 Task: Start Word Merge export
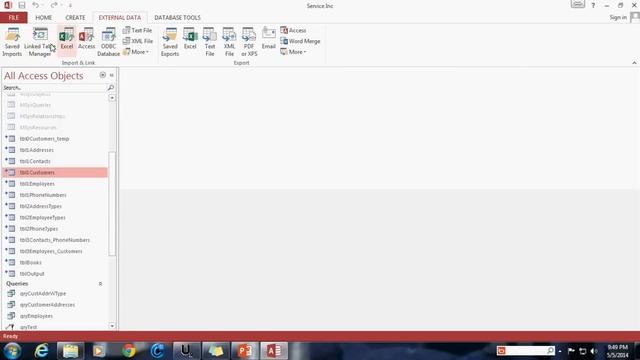[300, 41]
